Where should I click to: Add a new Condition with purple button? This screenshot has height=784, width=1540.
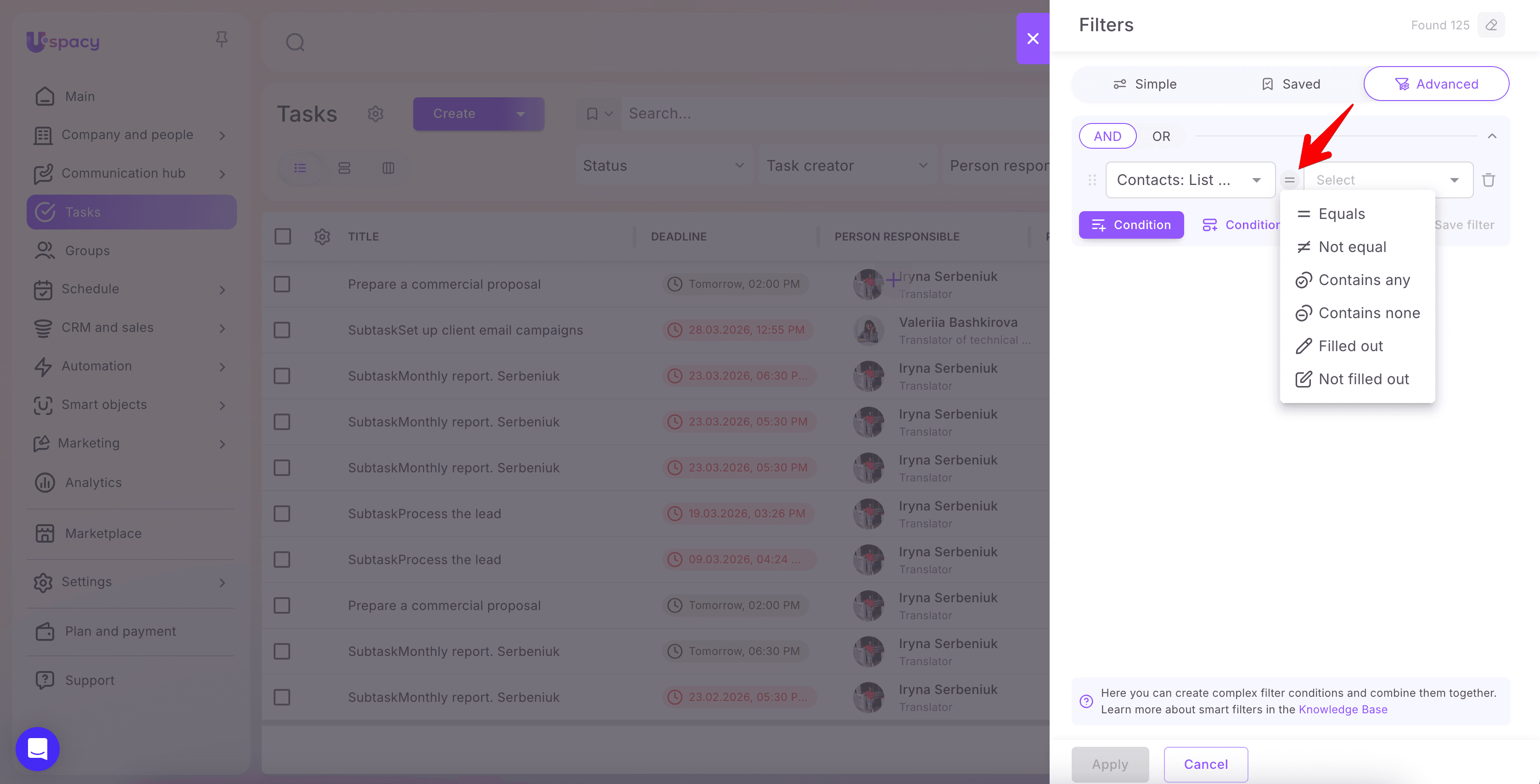(x=1130, y=224)
